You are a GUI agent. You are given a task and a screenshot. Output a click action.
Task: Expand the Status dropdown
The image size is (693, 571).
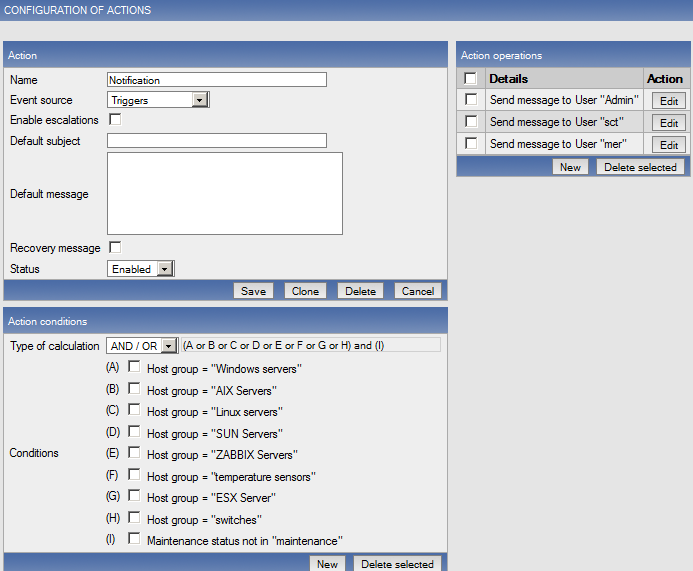[x=165, y=269]
